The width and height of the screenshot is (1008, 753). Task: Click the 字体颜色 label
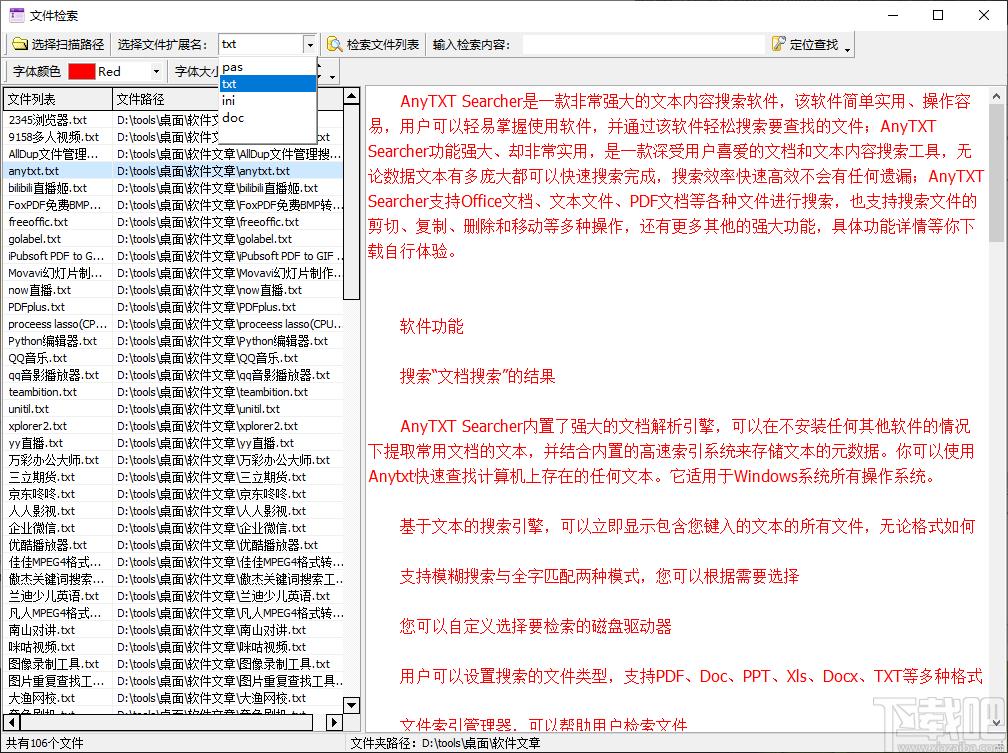[36, 71]
